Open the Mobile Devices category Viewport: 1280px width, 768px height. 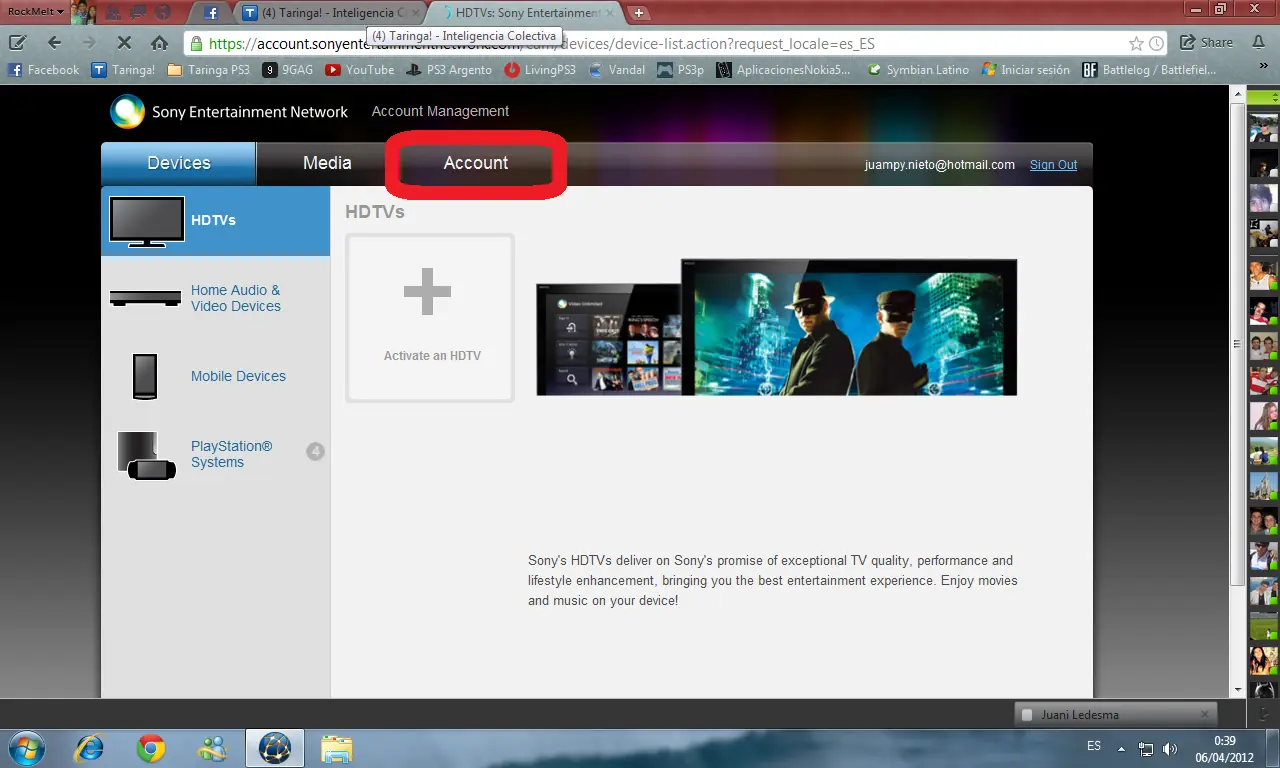(215, 376)
